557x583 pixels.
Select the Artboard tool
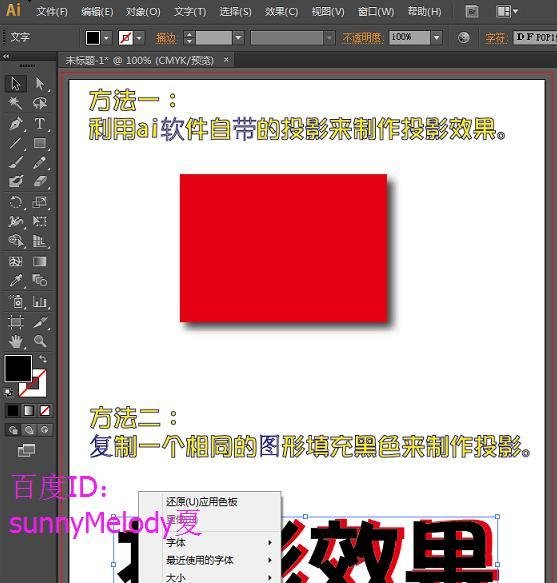16,322
